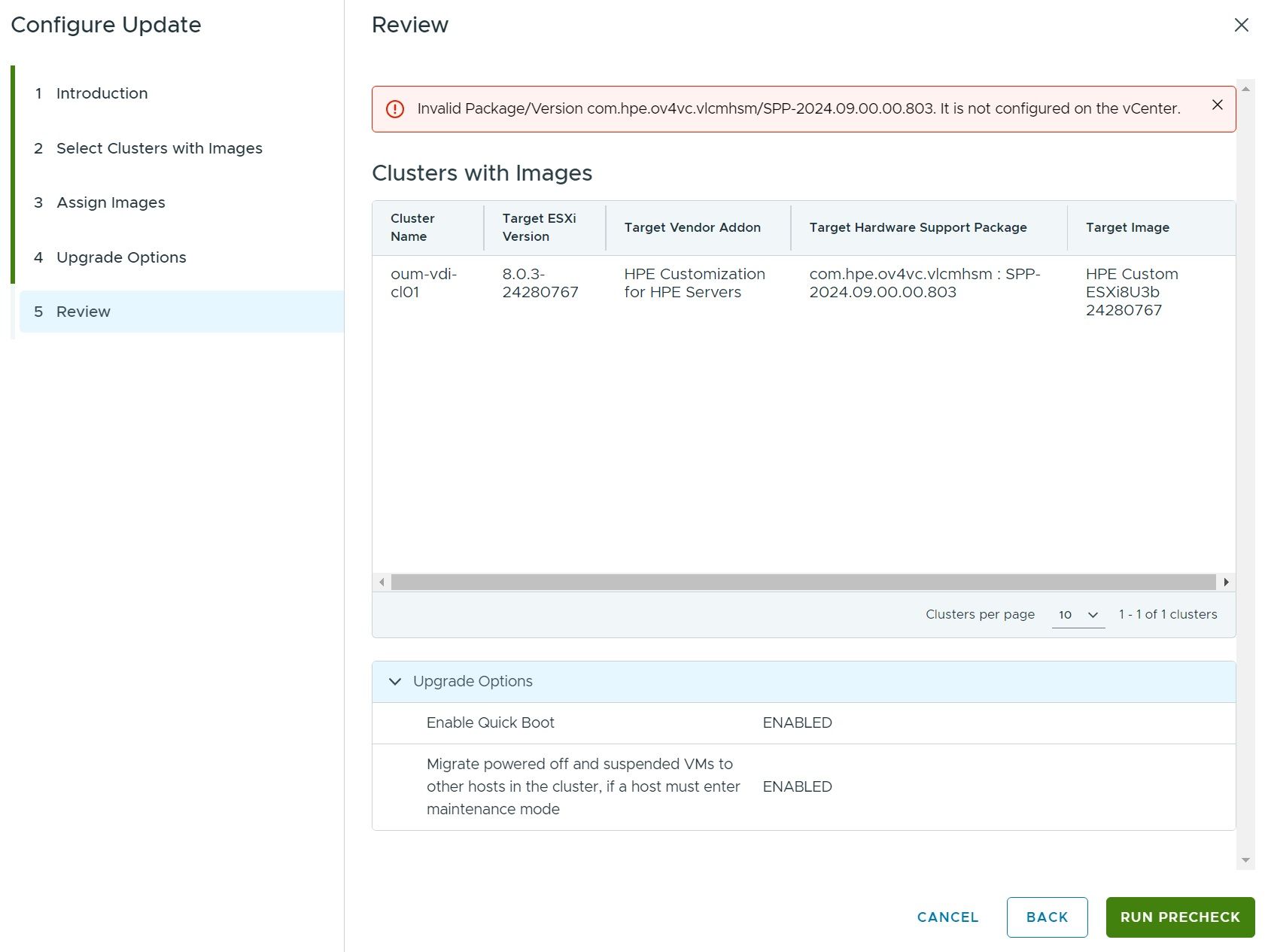The width and height of the screenshot is (1265, 952).
Task: Click the vertical scrollbar up arrow
Action: coord(1245,89)
